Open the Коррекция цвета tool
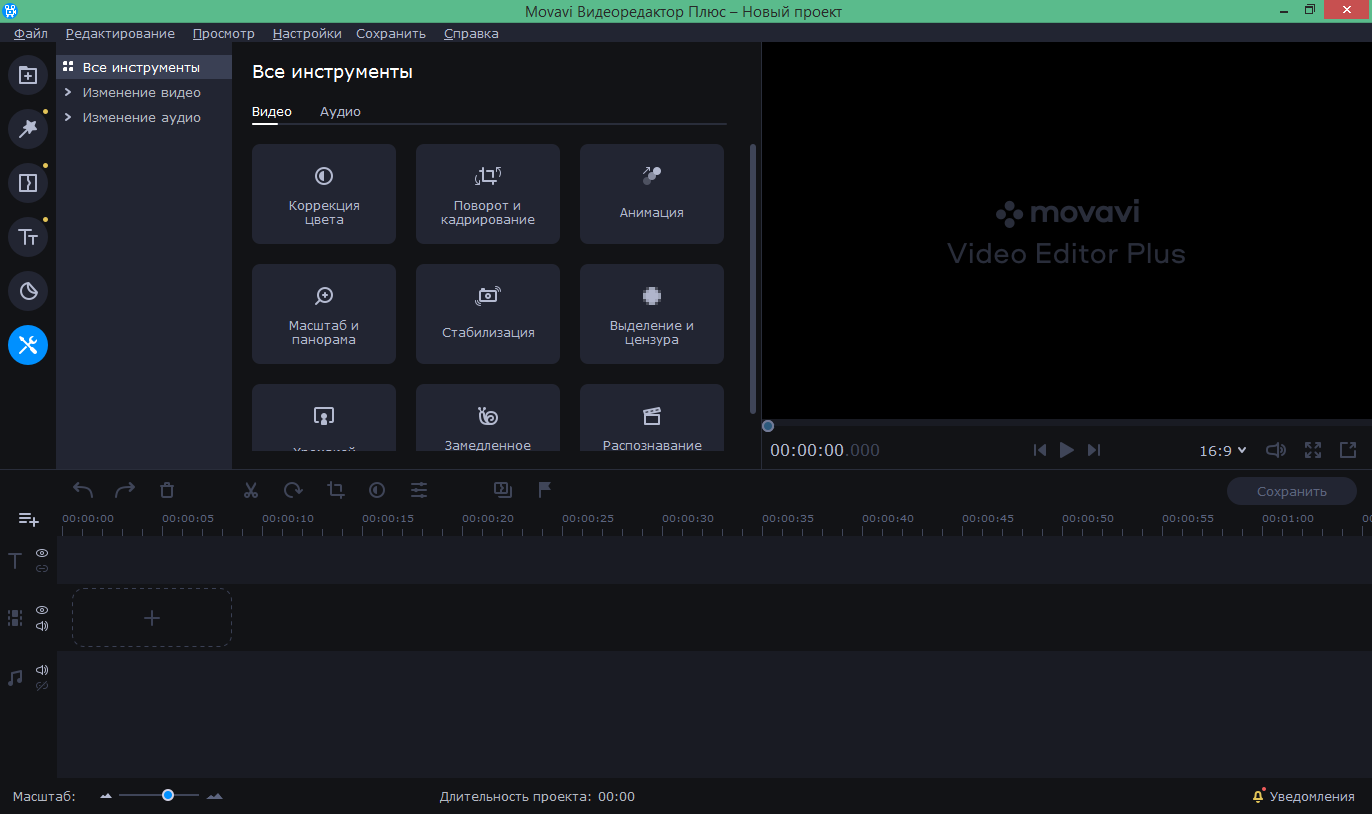The height and width of the screenshot is (814, 1372). coord(323,194)
